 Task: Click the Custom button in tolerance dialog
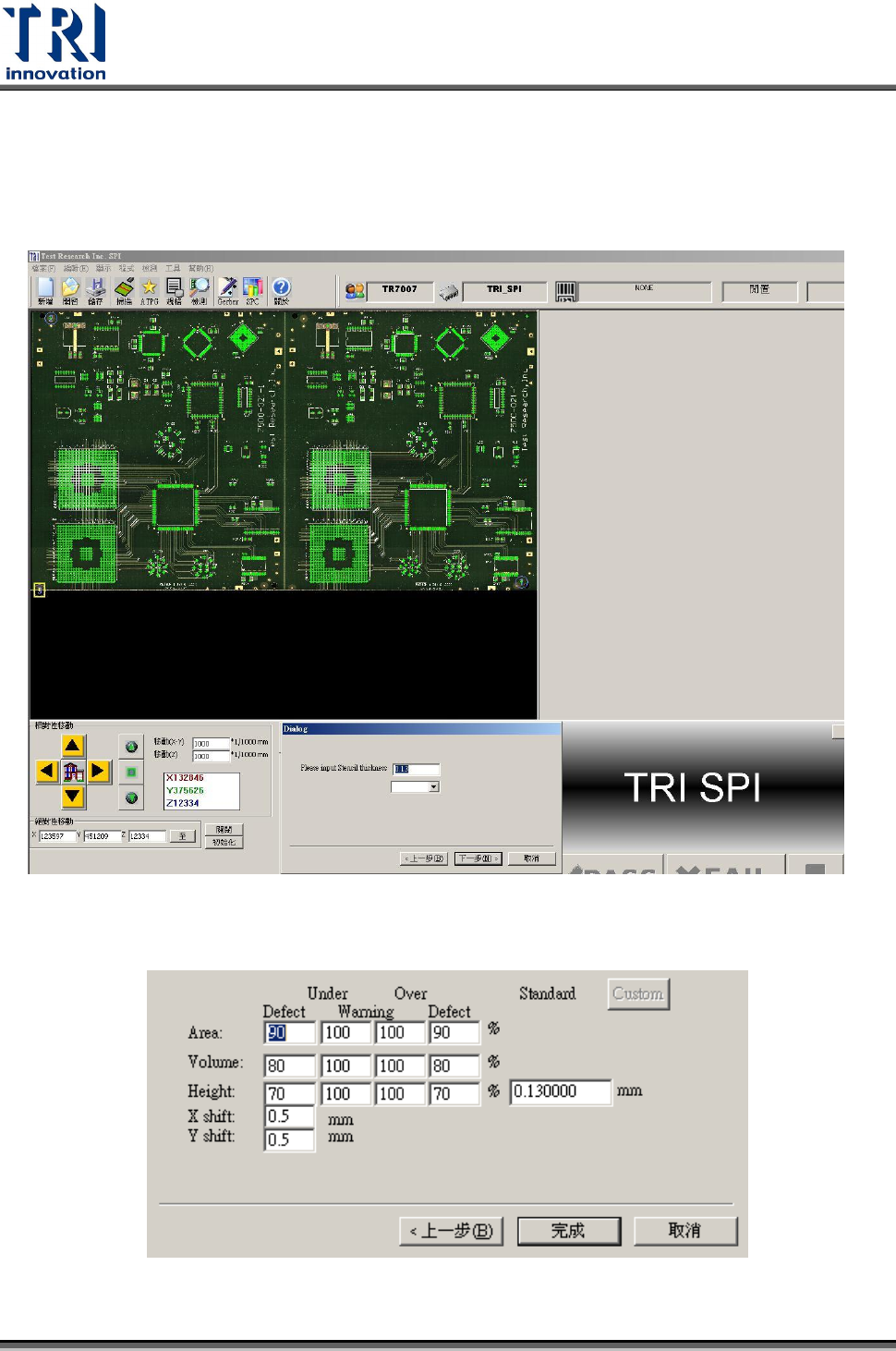click(x=638, y=994)
